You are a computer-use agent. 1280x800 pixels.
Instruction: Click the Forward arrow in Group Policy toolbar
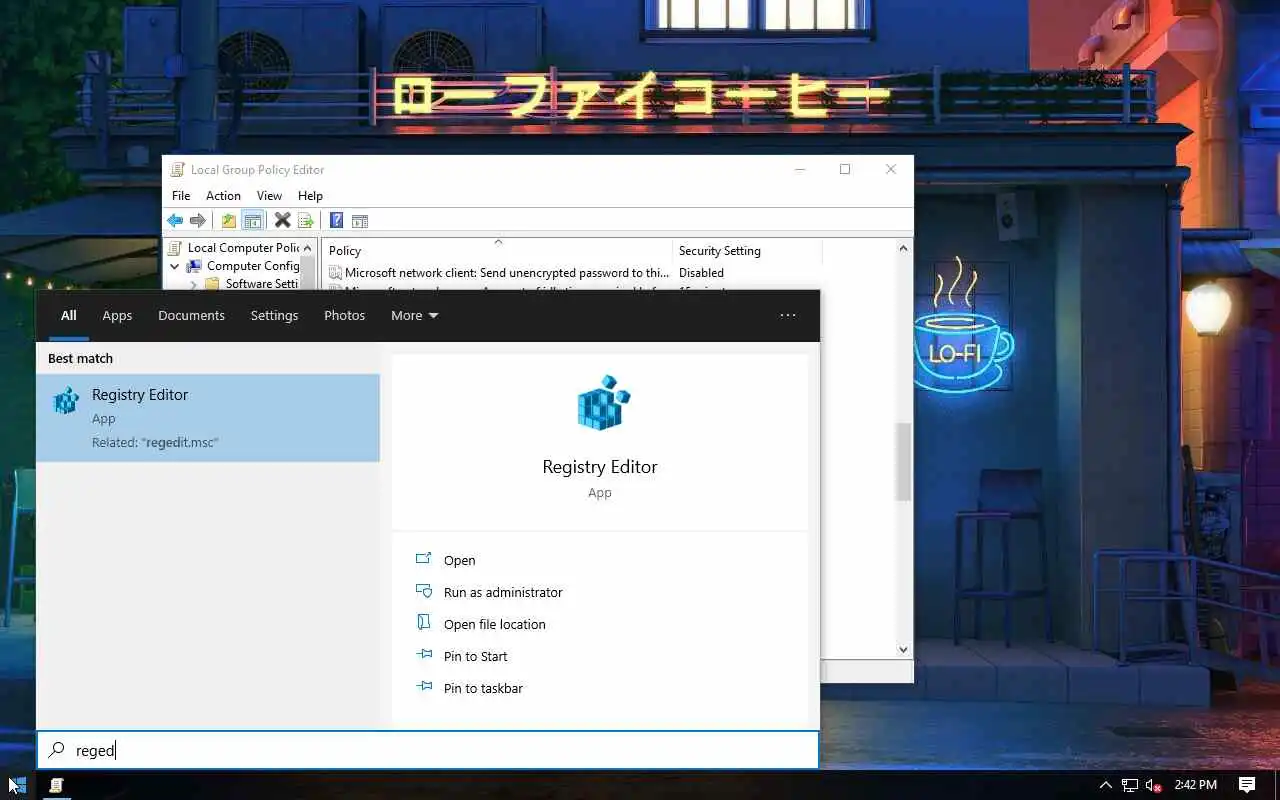coord(198,221)
